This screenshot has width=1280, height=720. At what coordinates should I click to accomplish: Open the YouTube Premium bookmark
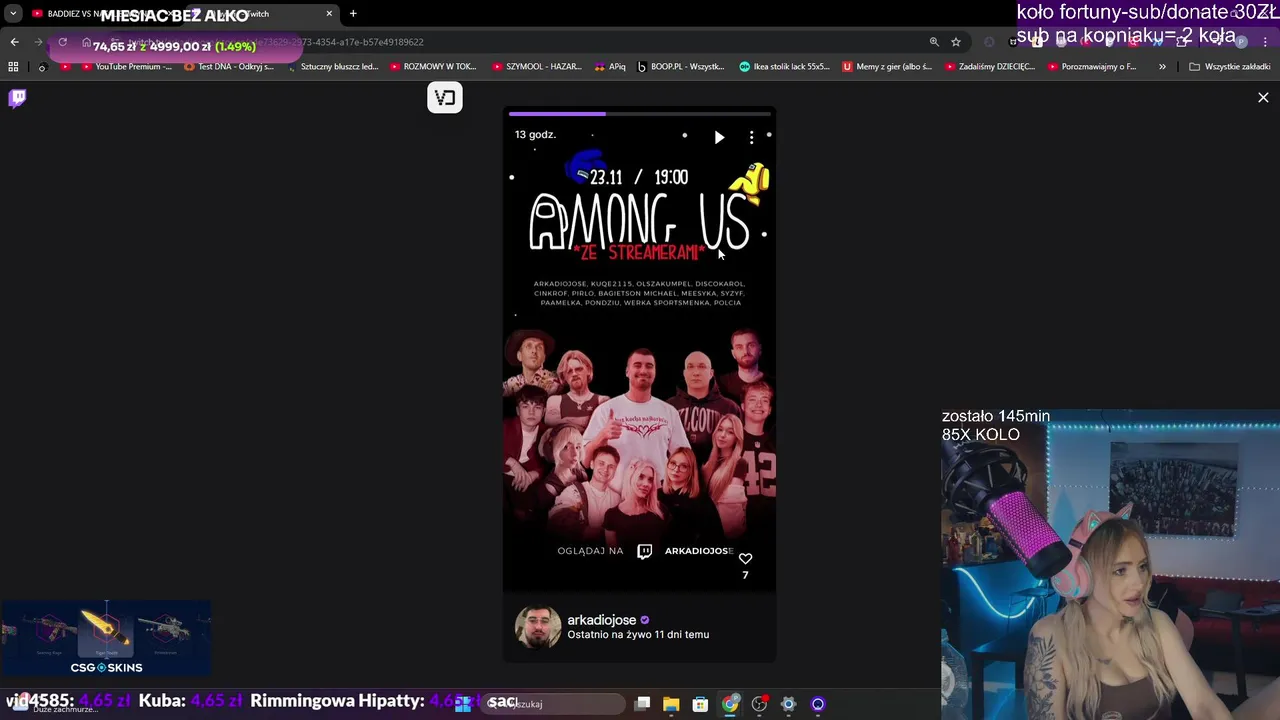pyautogui.click(x=125, y=67)
